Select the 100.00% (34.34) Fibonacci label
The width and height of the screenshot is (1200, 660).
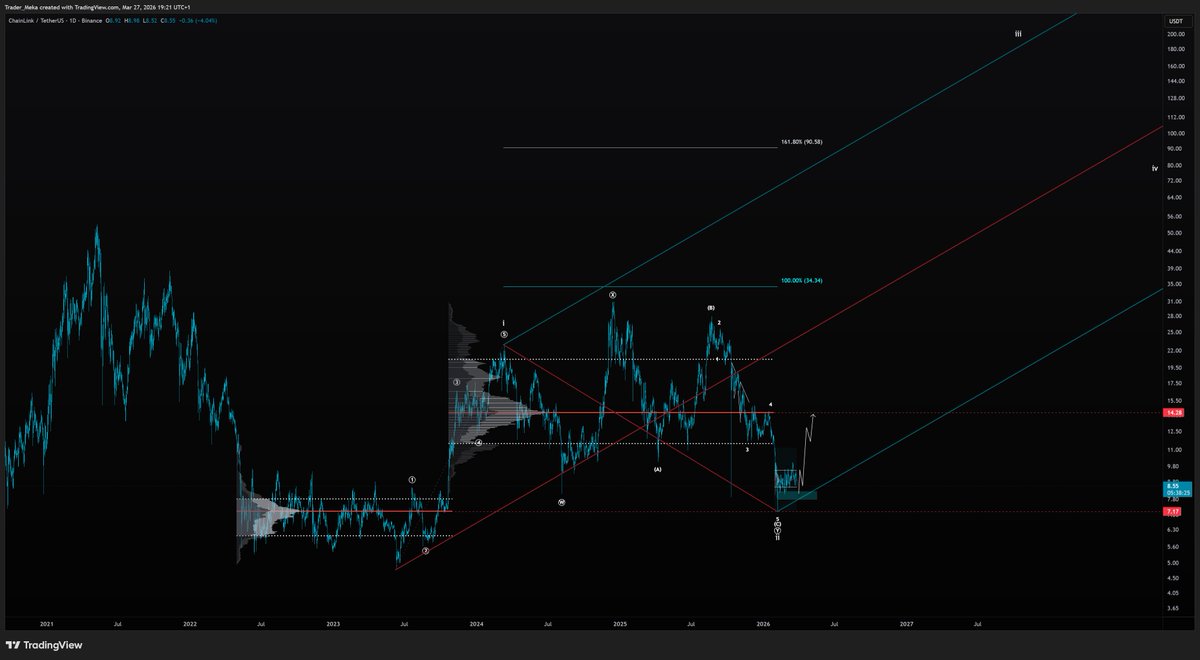(x=801, y=281)
